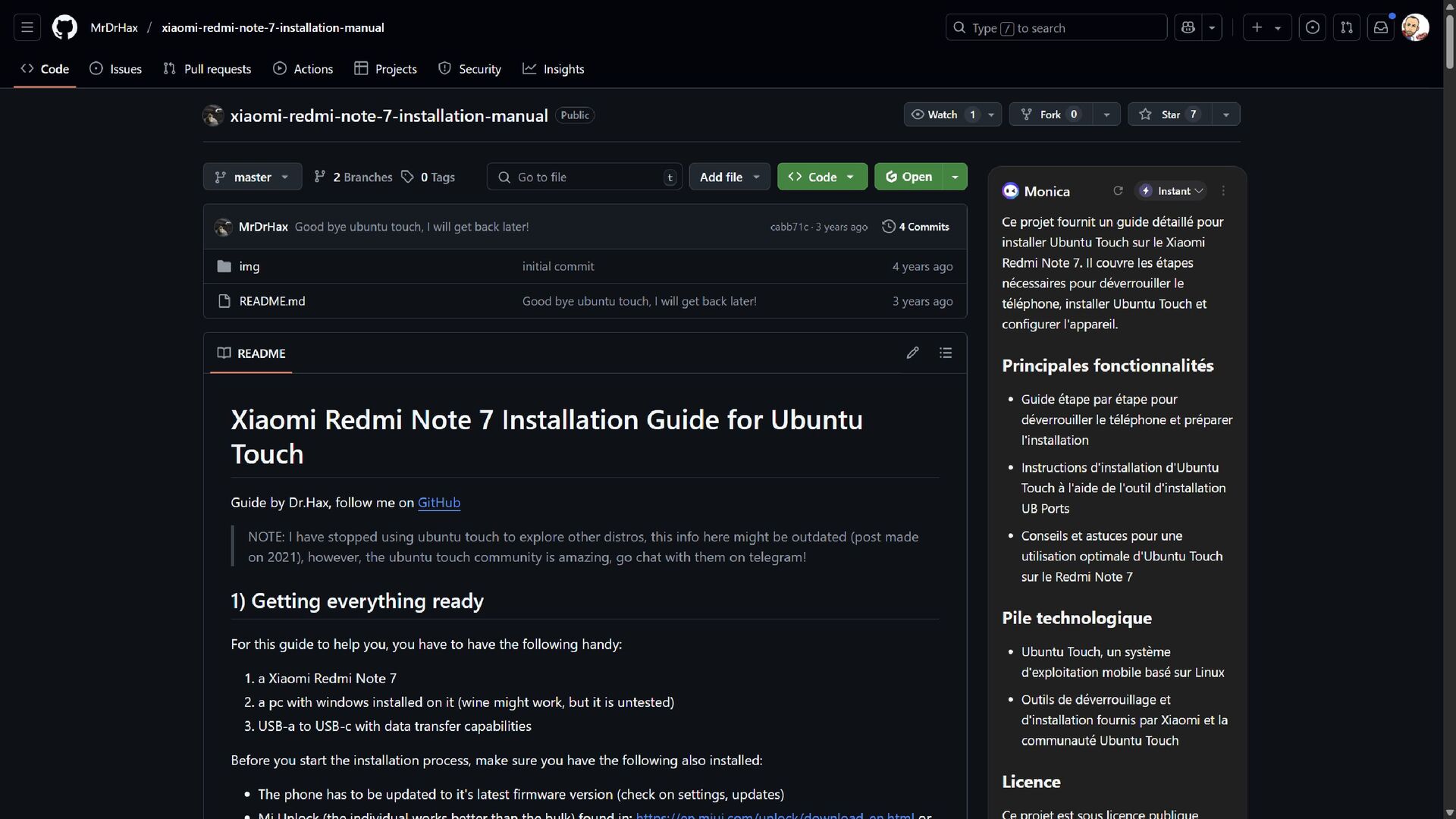The image size is (1456, 819).
Task: Switch to the Issues tab
Action: coord(116,69)
